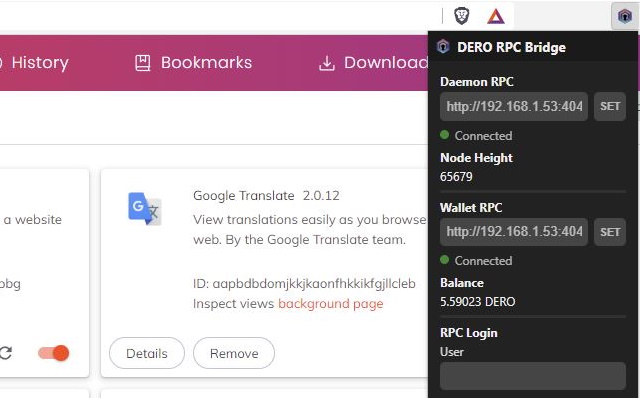Toggle off the orange extension enable switch
Viewport: 640px width, 400px height.
click(x=54, y=352)
